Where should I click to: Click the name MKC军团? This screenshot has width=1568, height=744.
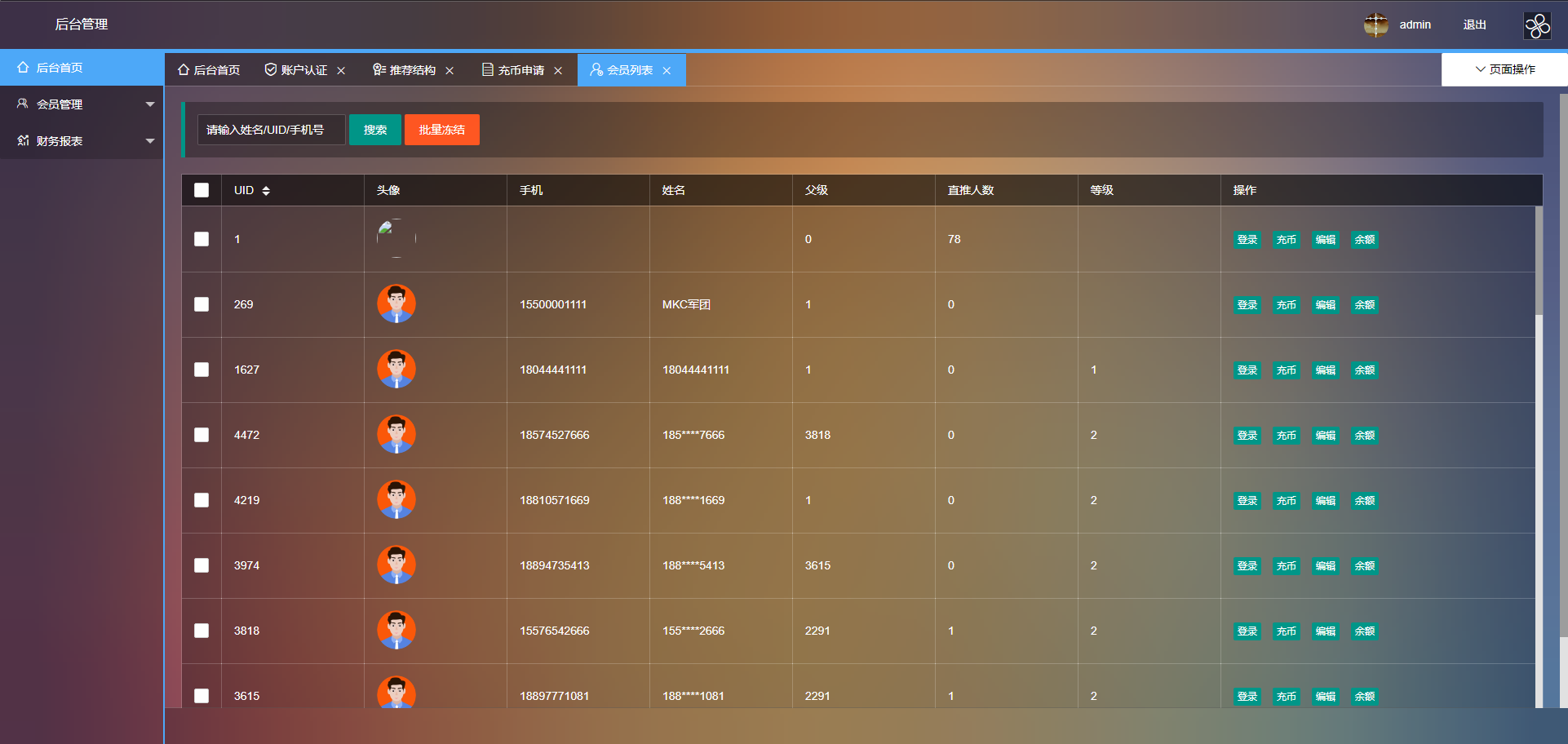click(x=686, y=304)
